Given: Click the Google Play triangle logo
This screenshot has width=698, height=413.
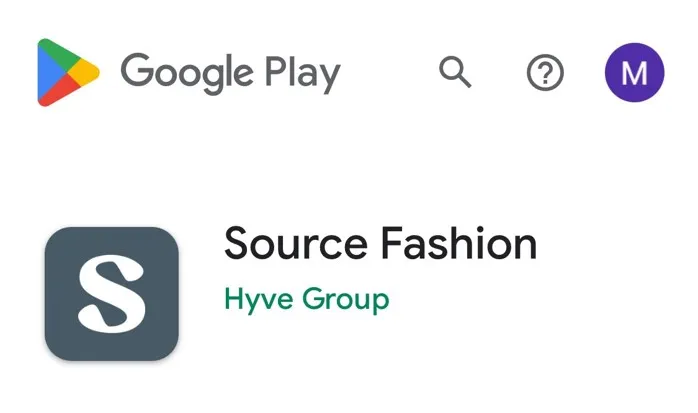Looking at the screenshot, I should (x=68, y=72).
